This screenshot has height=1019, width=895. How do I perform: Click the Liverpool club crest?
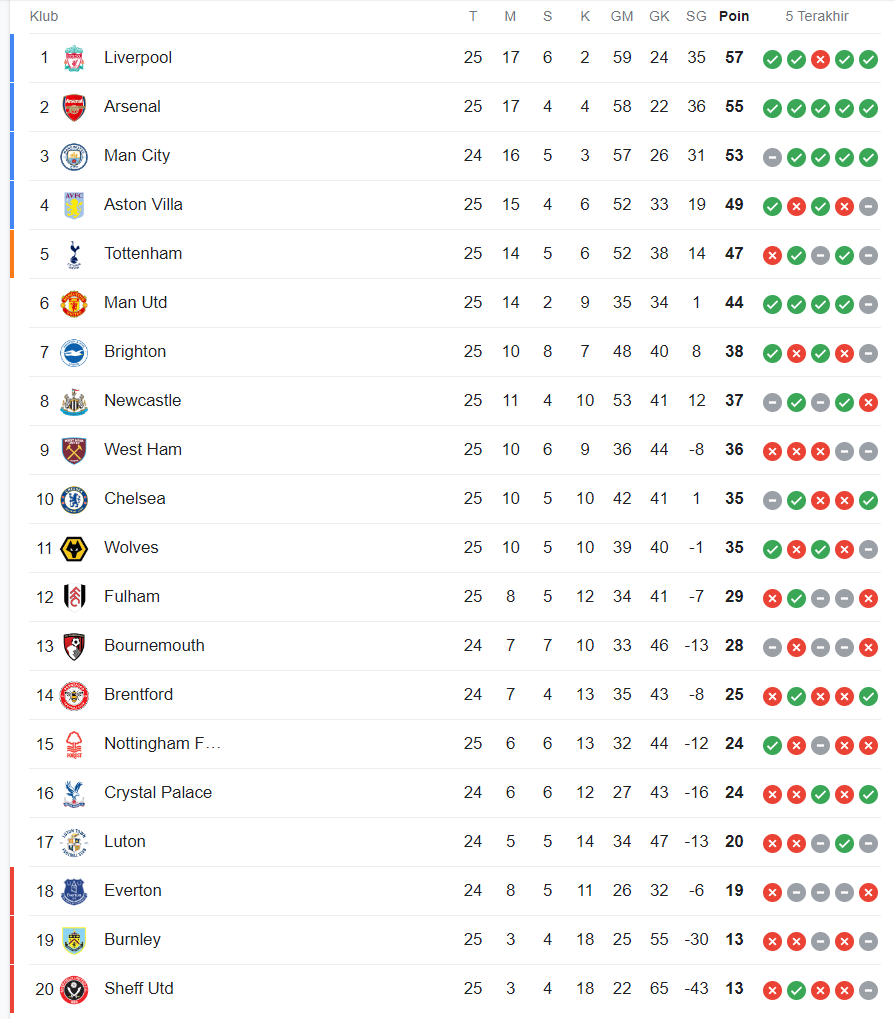click(74, 58)
